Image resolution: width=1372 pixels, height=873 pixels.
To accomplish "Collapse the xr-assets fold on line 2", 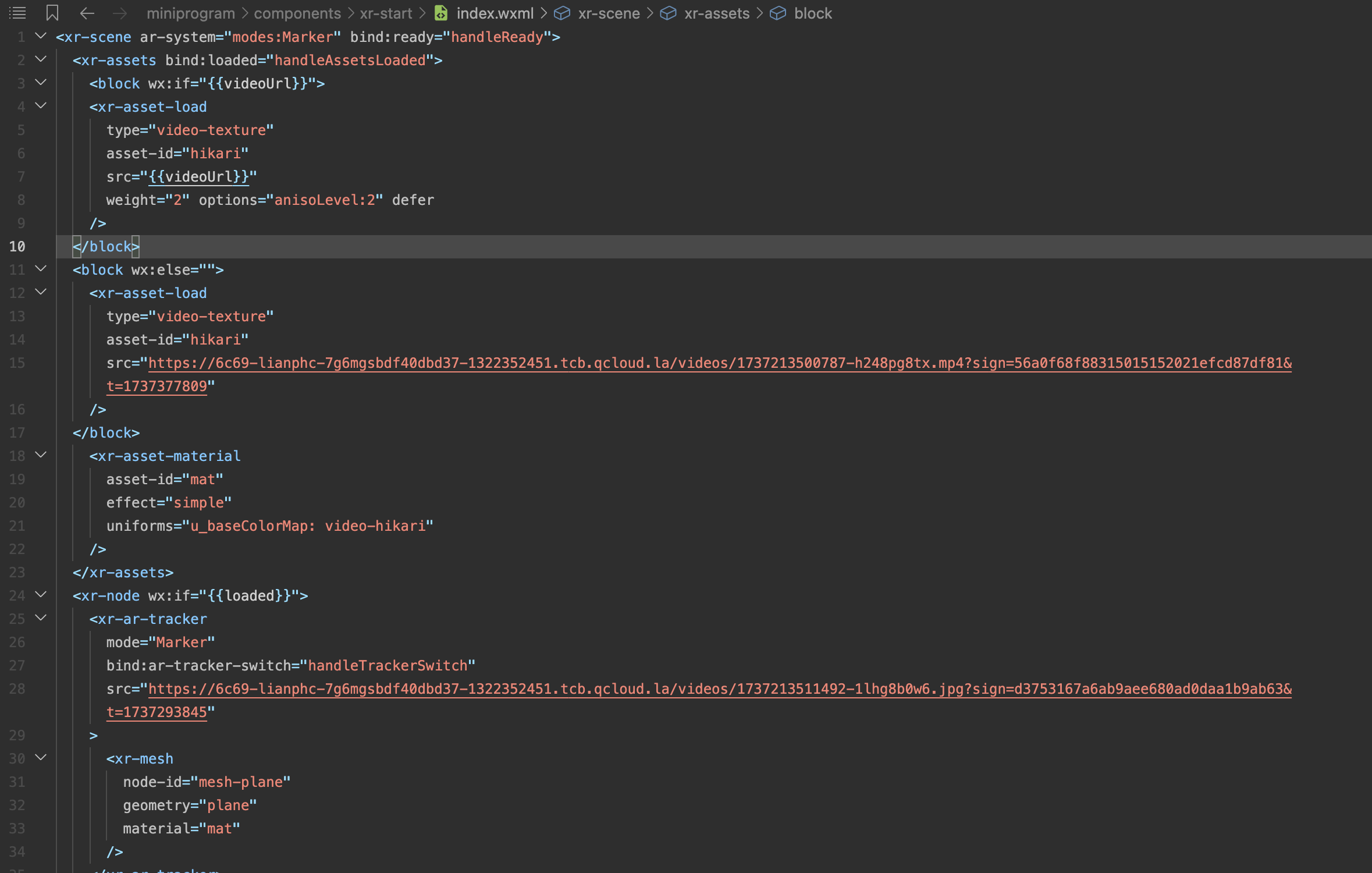I will click(x=41, y=59).
